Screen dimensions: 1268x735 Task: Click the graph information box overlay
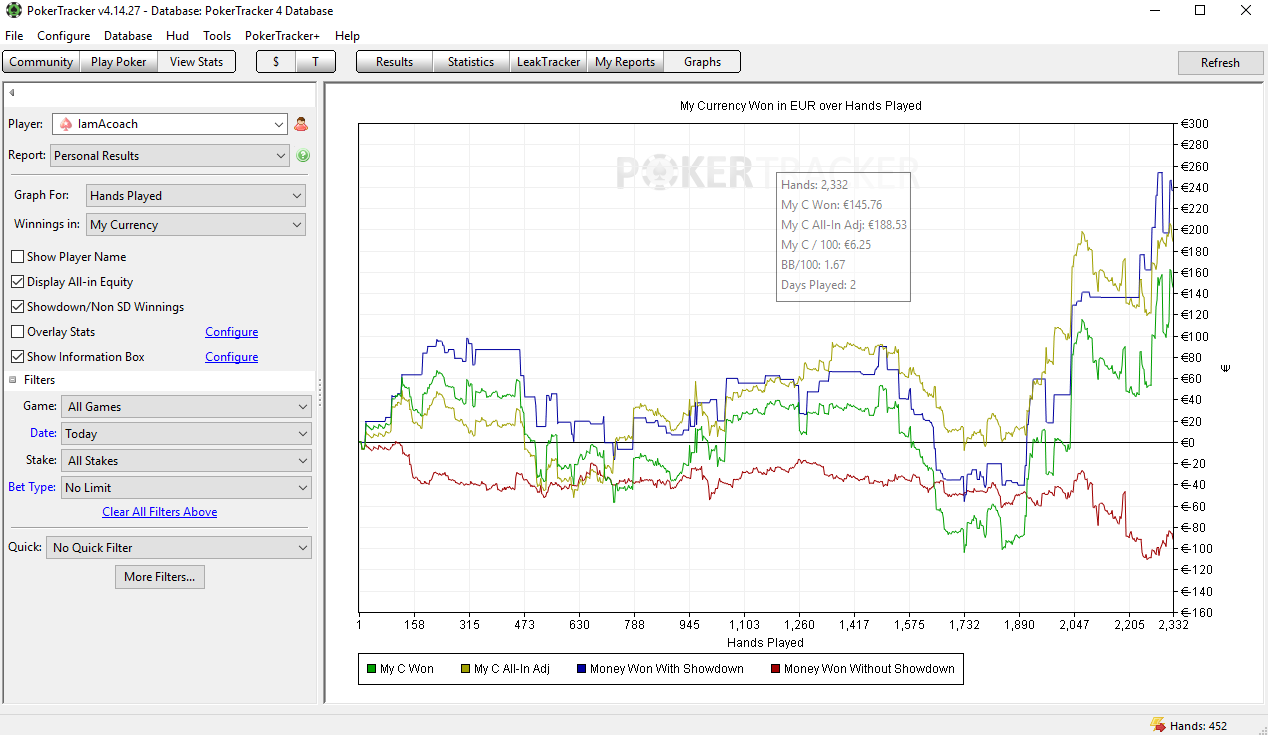tap(844, 237)
